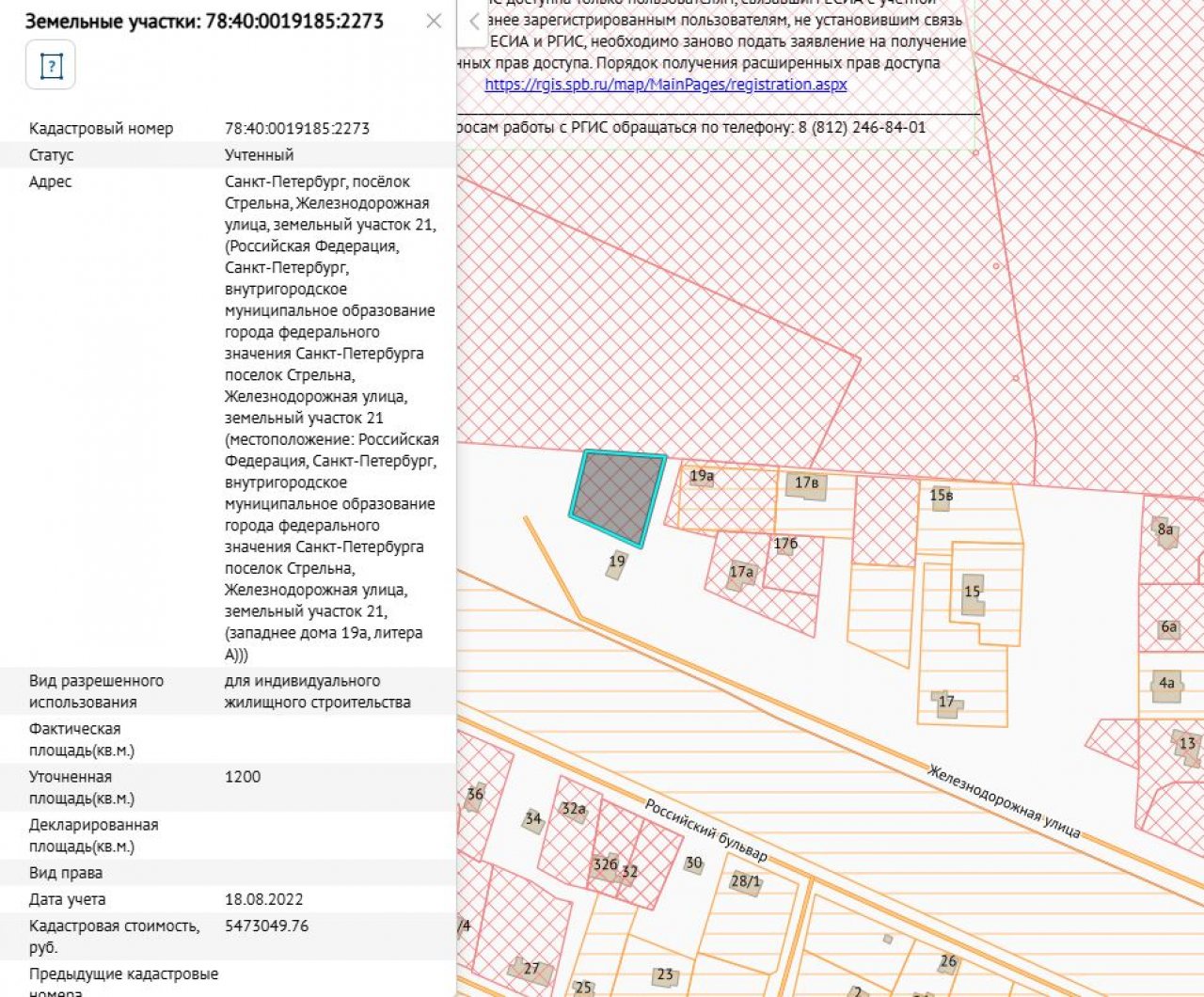Select building 17в on the map

point(806,484)
